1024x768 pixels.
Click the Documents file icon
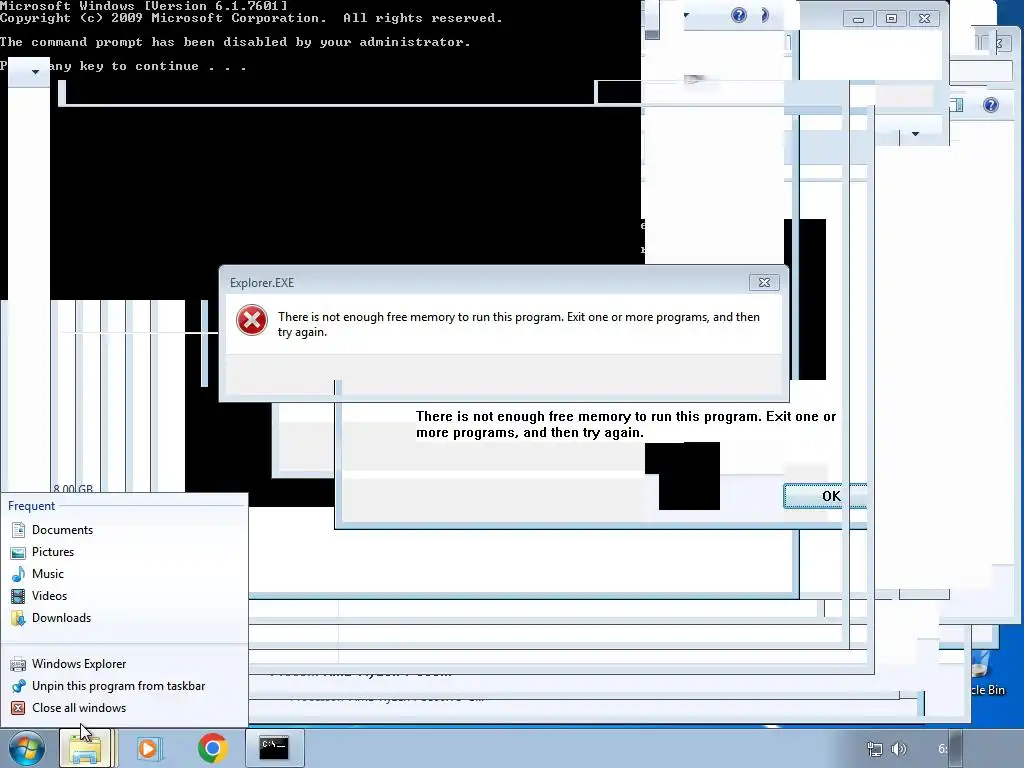tap(18, 530)
